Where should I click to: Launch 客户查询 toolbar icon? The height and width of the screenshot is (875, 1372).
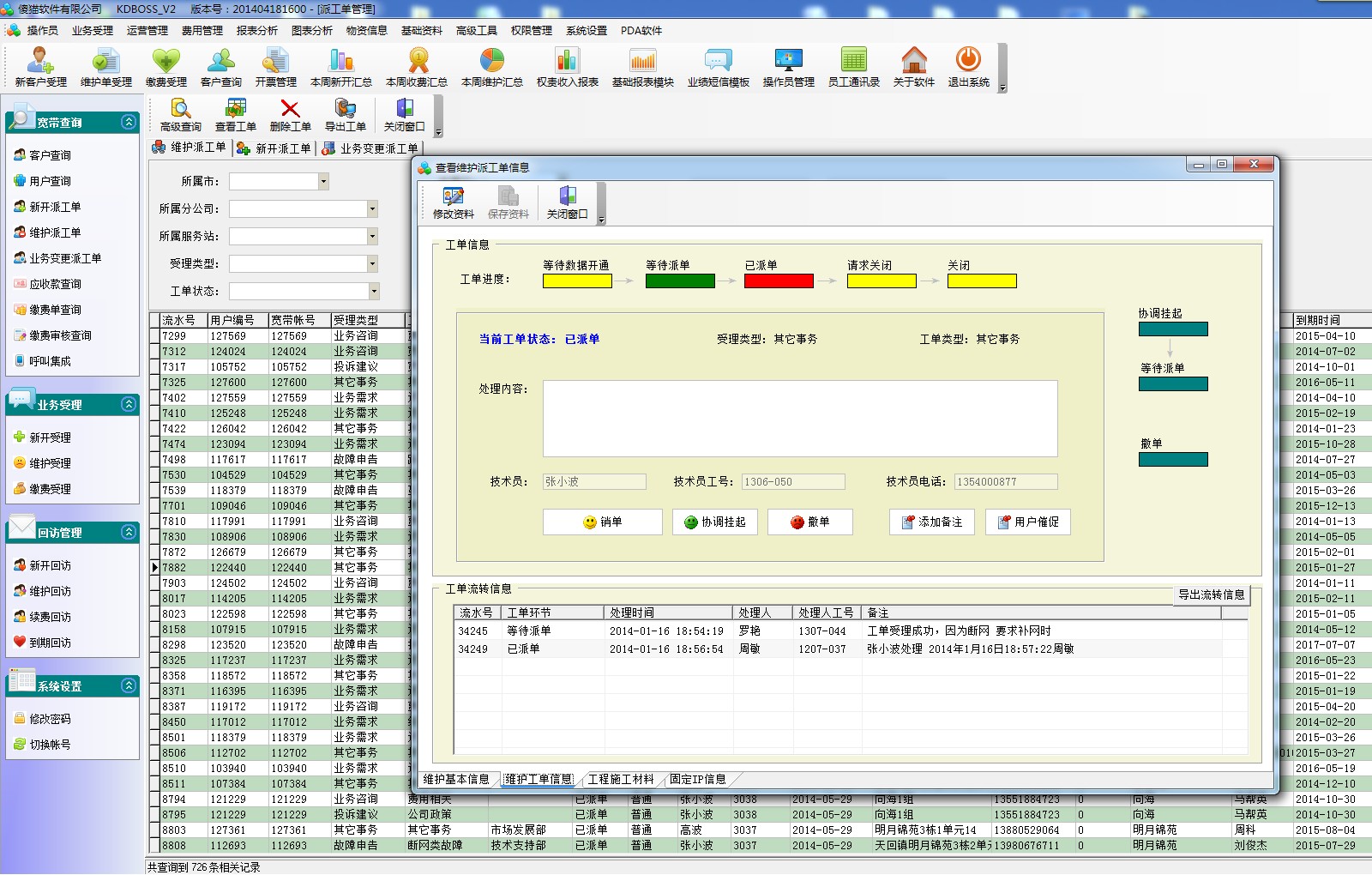point(220,67)
